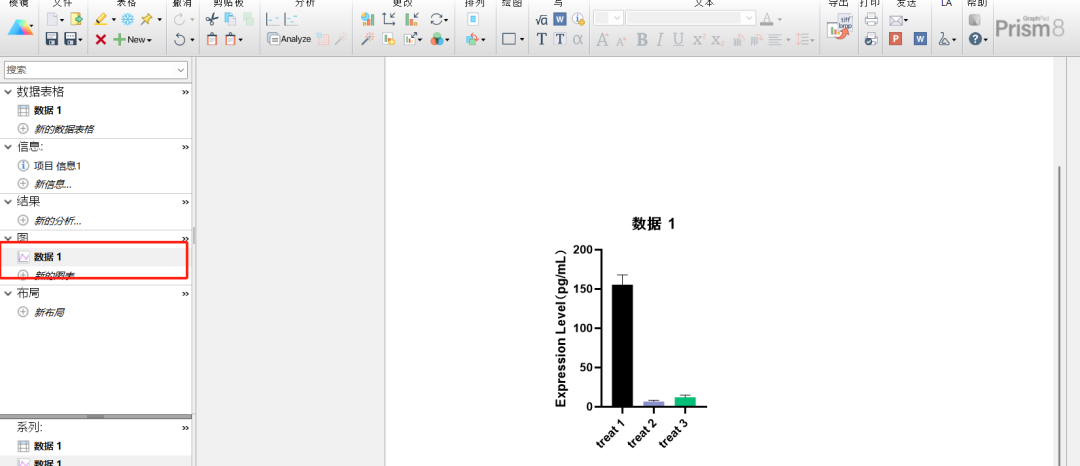Click the save floppy disk icon
The height and width of the screenshot is (466, 1080).
(49, 39)
